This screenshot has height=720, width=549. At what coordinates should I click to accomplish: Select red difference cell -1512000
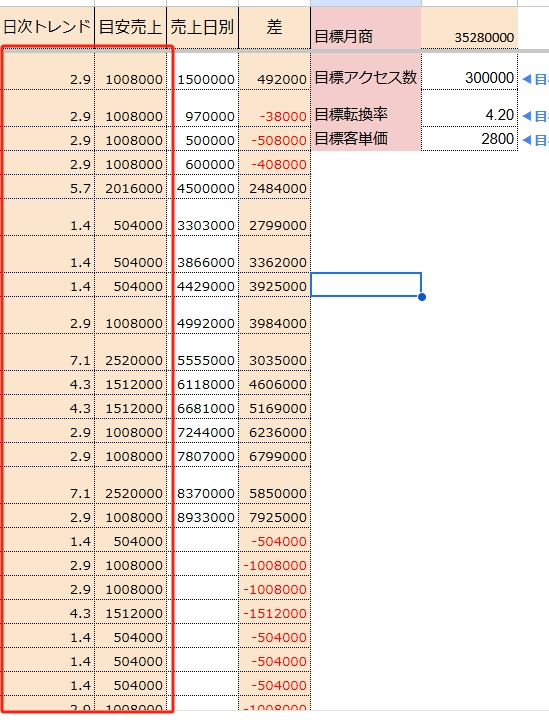coord(274,612)
